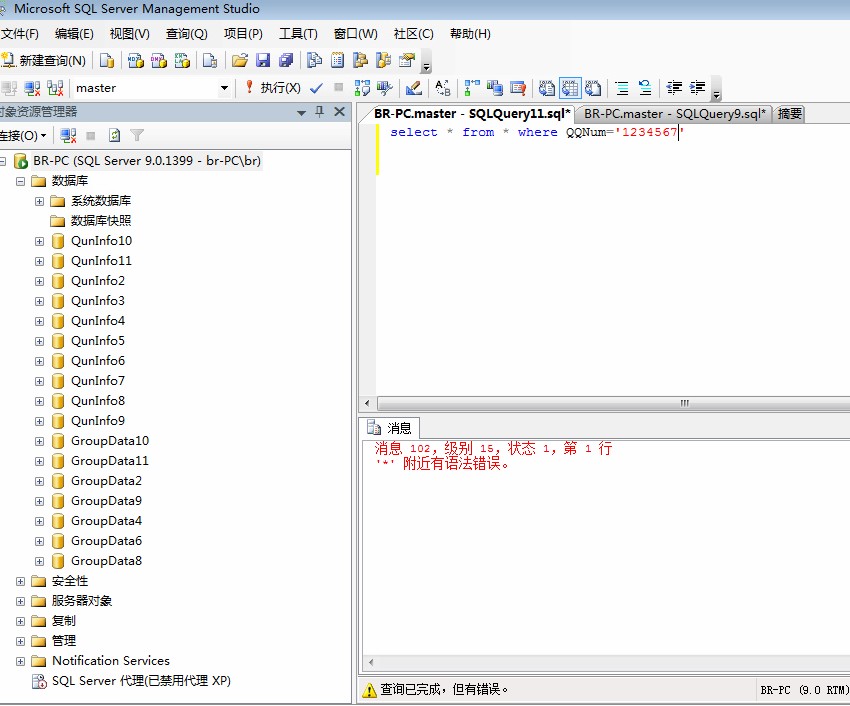Switch to the SQLQuery9.sql tab
The height and width of the screenshot is (706, 850).
[x=674, y=114]
